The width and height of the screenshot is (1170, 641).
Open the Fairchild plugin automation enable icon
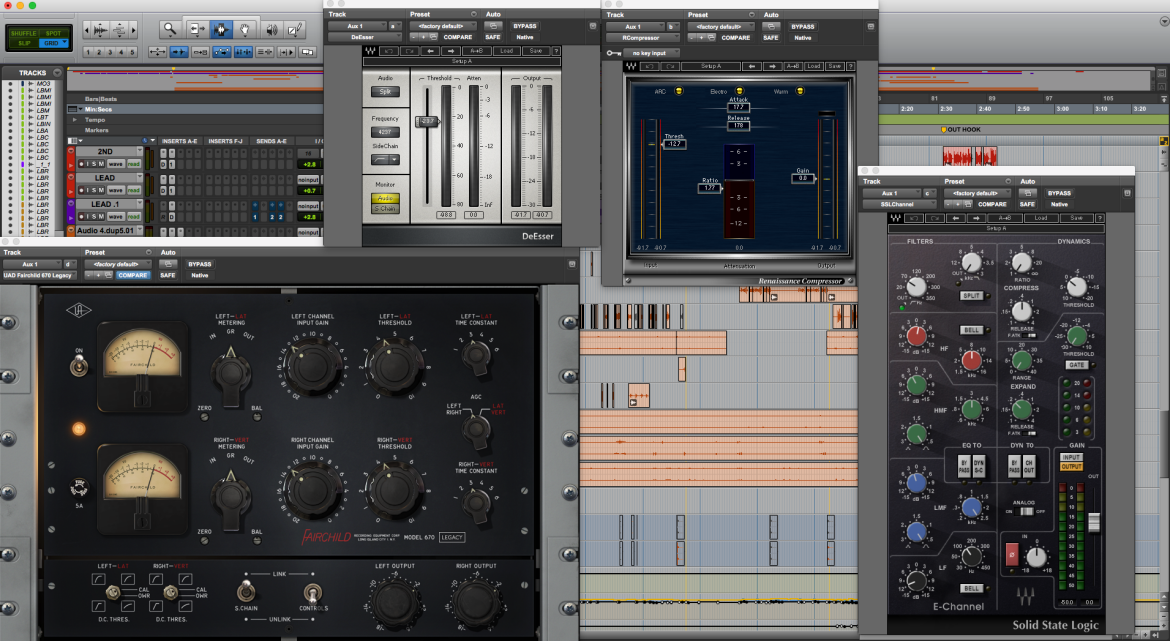coord(169,264)
